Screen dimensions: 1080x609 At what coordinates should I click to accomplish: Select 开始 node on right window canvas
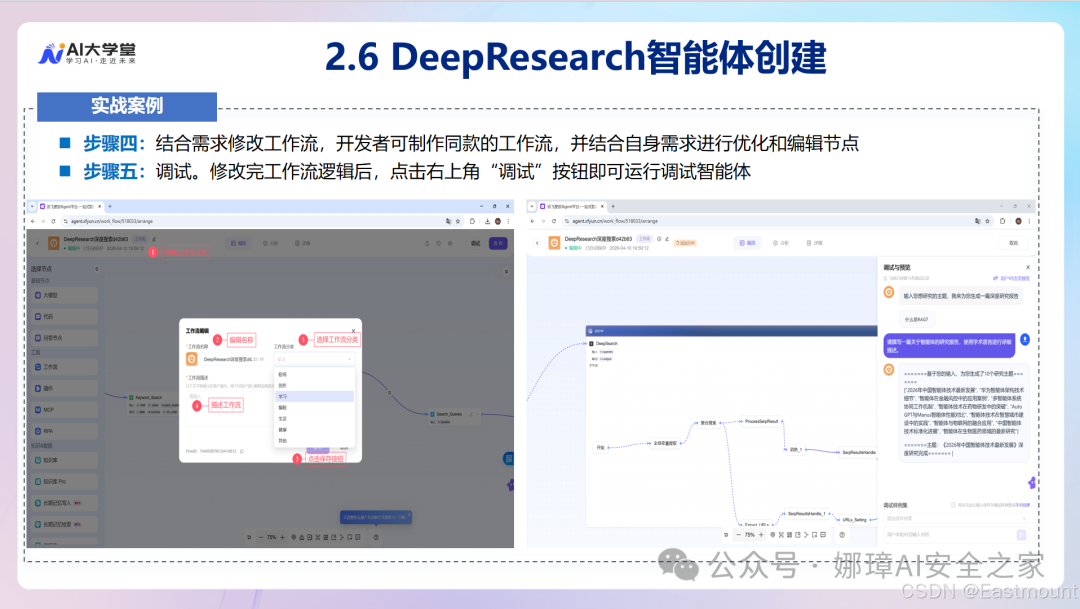point(600,448)
